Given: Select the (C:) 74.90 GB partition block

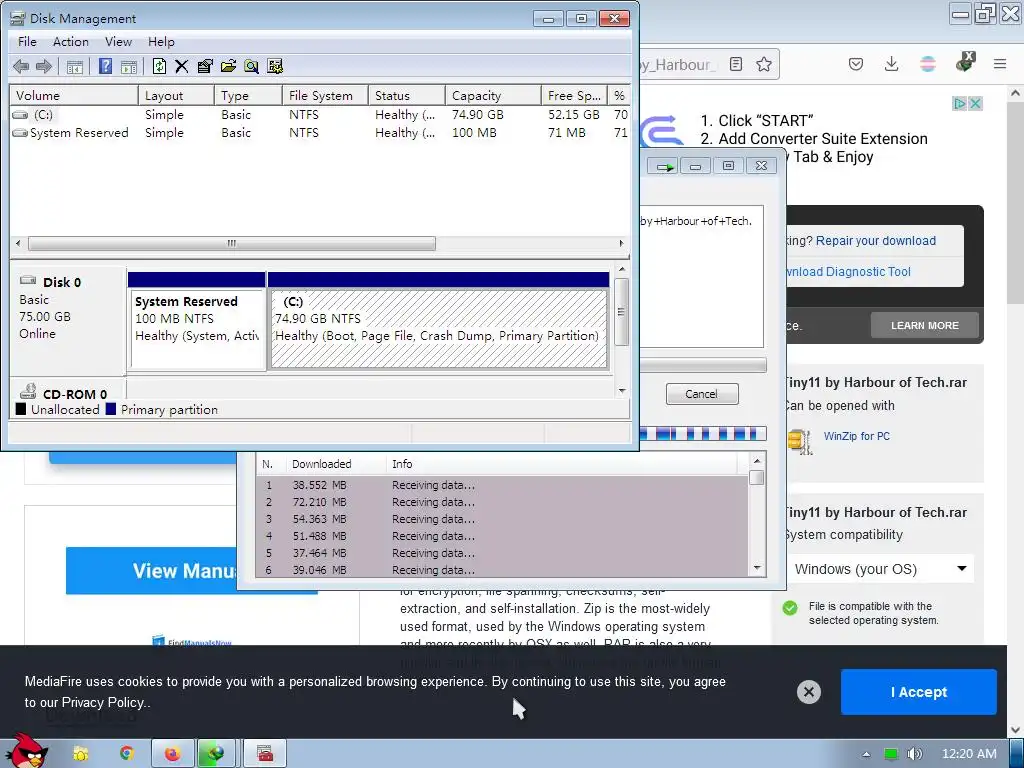Looking at the screenshot, I should click(438, 321).
